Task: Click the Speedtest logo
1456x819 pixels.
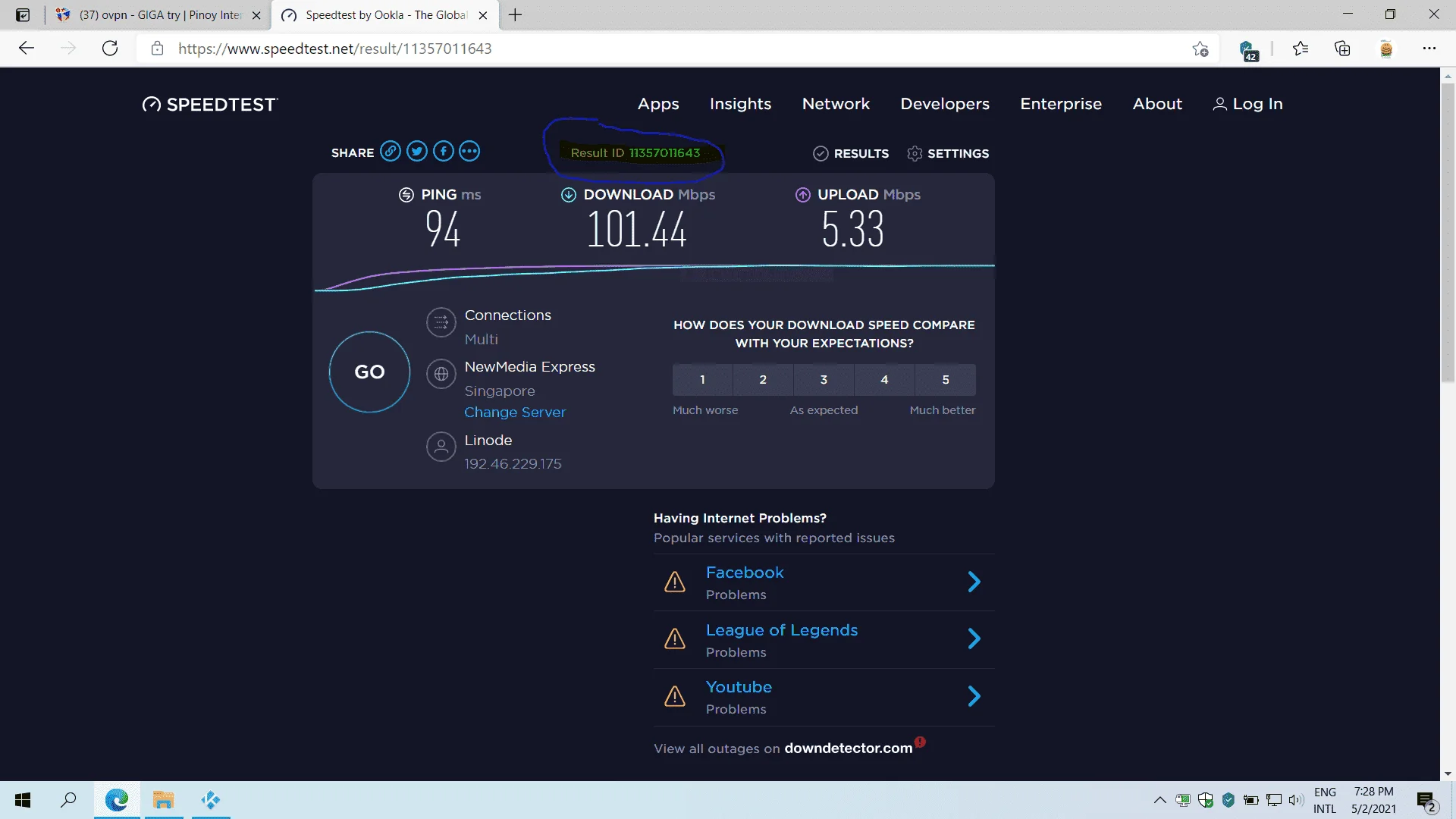Action: (210, 105)
